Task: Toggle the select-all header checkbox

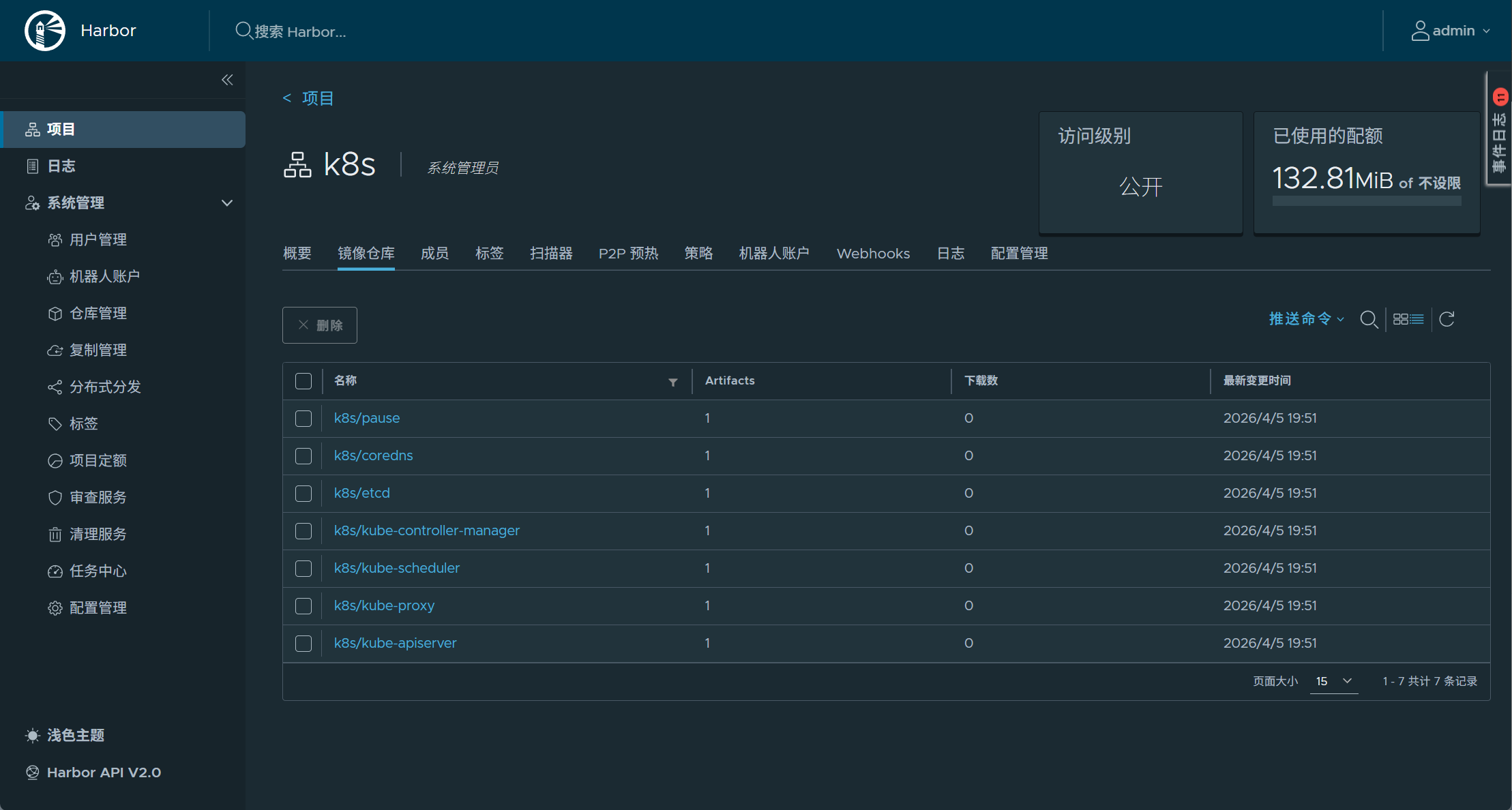Action: (x=303, y=381)
